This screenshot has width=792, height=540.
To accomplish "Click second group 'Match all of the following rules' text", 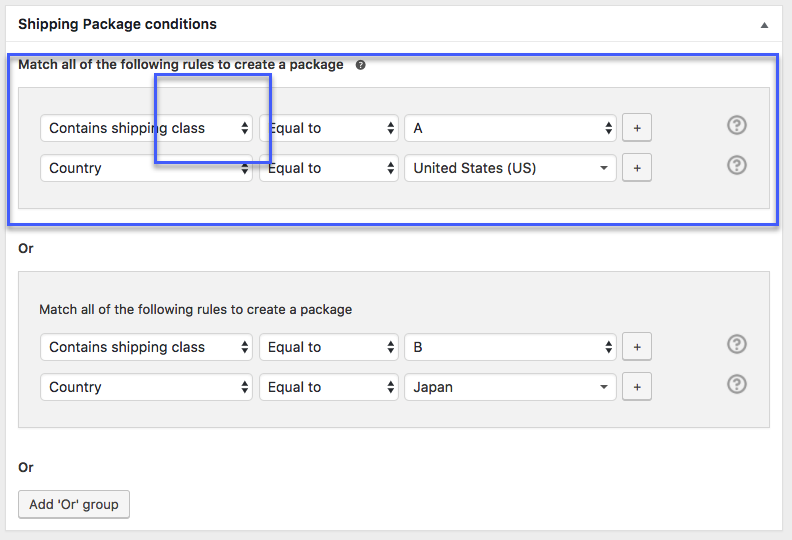I will coord(195,309).
